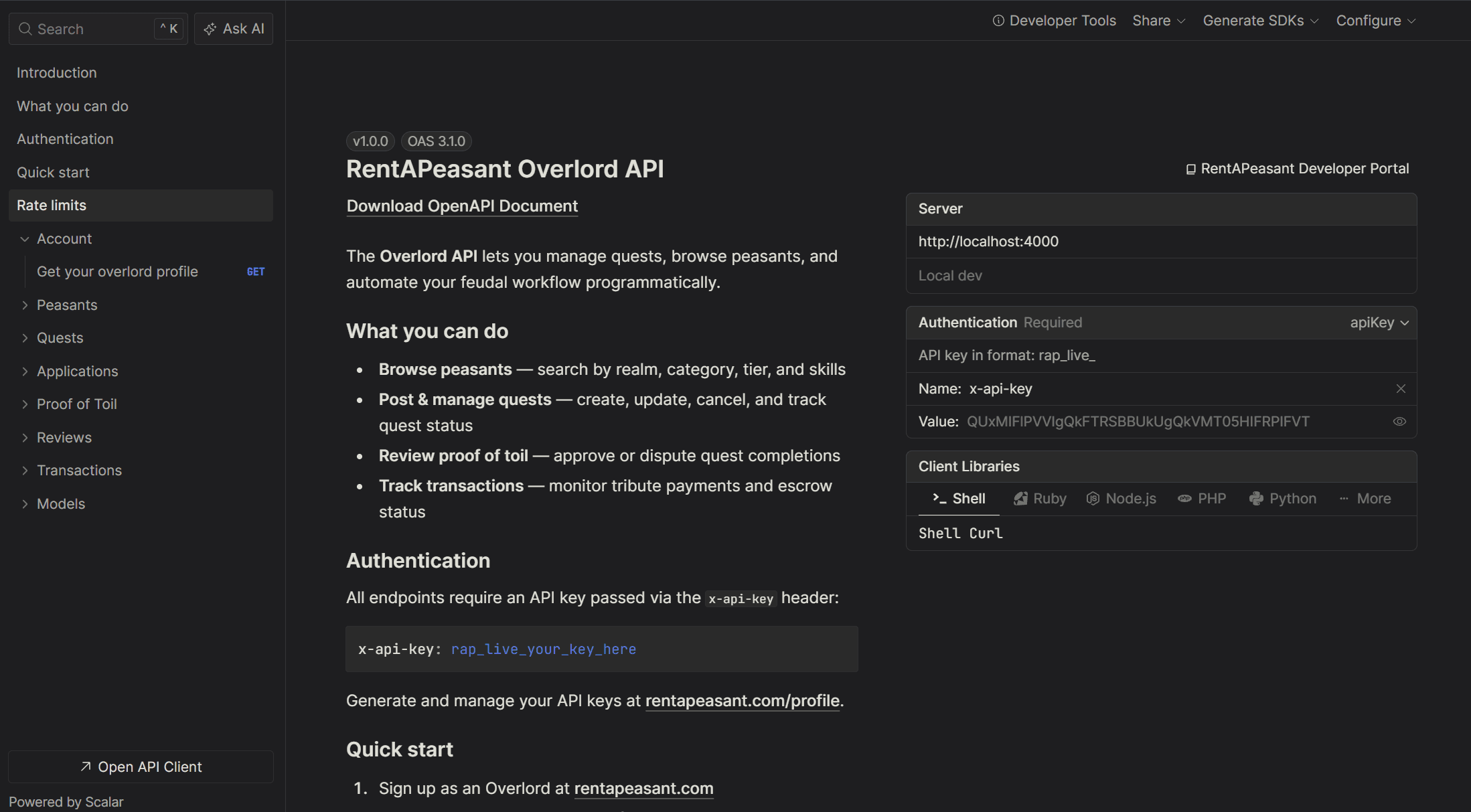Click the Download OpenAPI Document link
The width and height of the screenshot is (1471, 812).
pos(462,206)
